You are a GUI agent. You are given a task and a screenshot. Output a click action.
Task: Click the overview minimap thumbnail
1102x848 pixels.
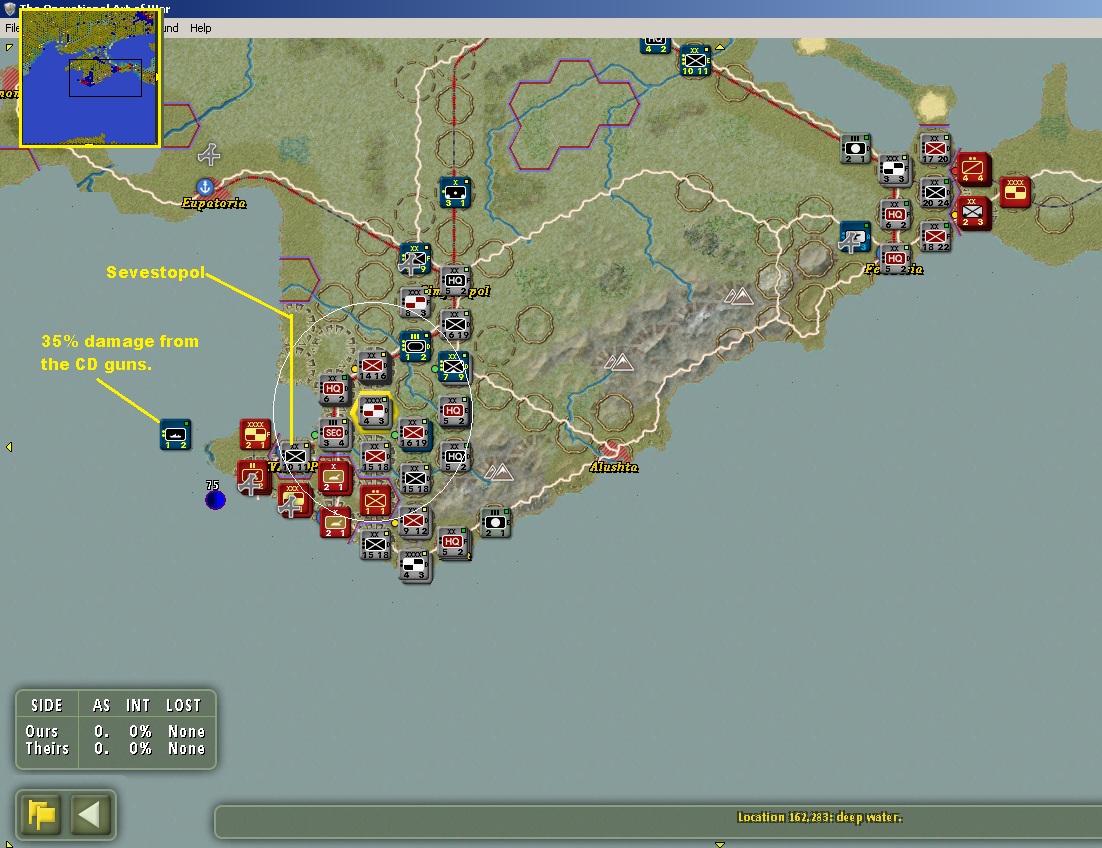tap(89, 77)
